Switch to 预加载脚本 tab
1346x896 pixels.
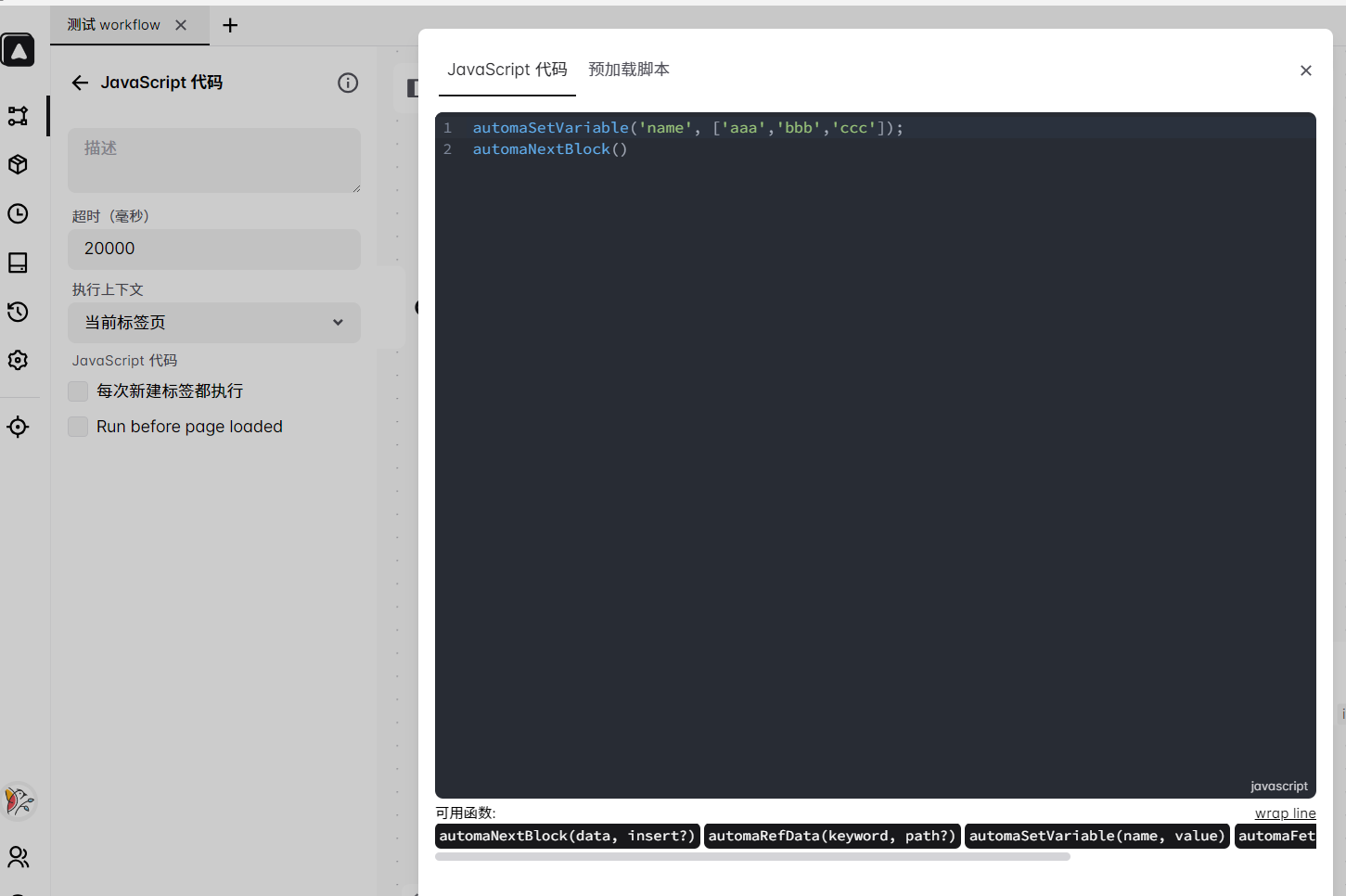(629, 70)
